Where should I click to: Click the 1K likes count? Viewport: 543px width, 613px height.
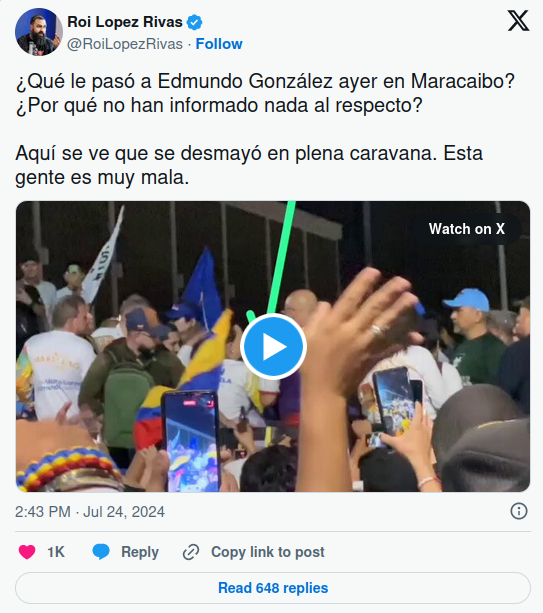click(x=56, y=552)
